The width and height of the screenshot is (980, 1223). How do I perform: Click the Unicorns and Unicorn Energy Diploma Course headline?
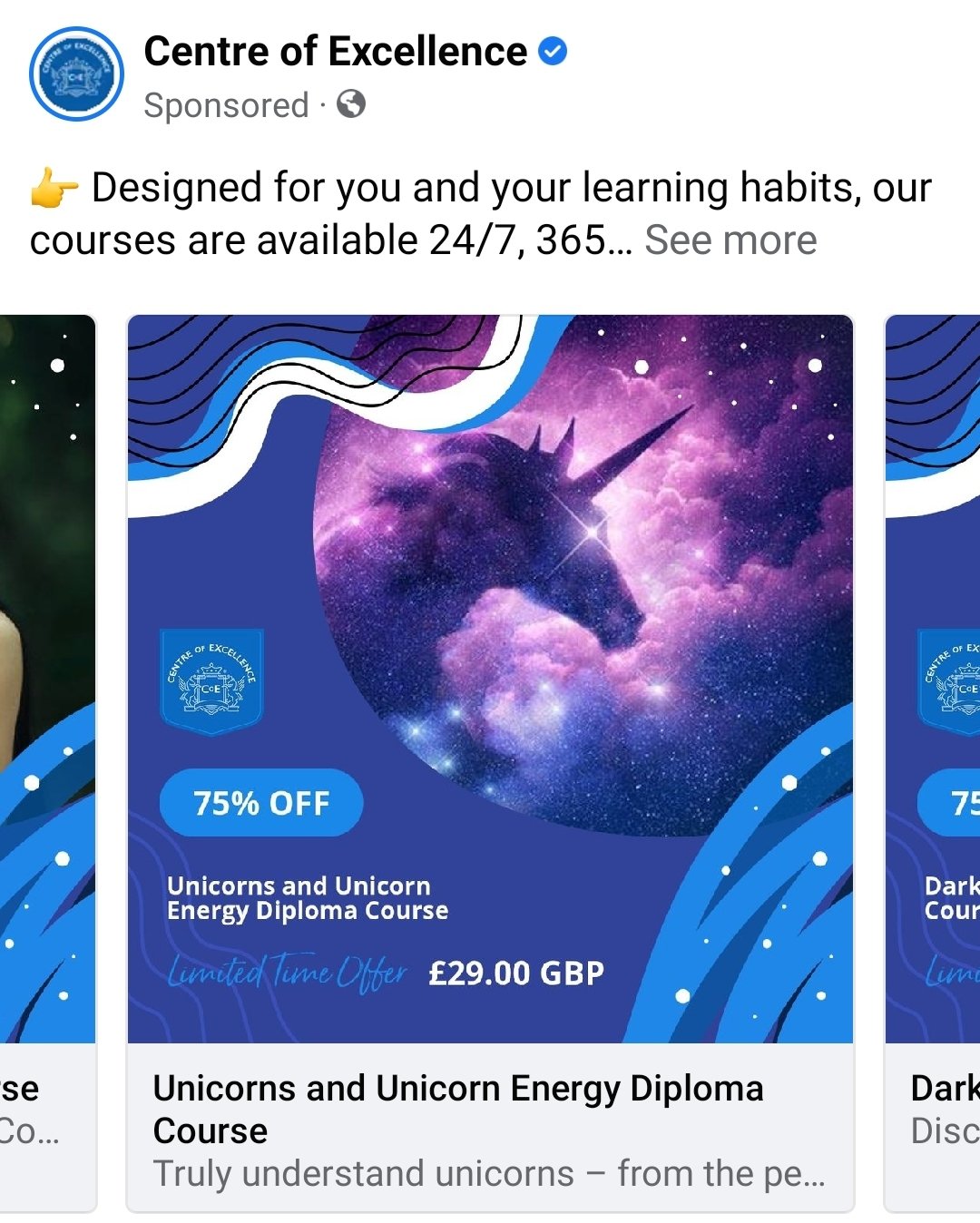coord(458,1109)
